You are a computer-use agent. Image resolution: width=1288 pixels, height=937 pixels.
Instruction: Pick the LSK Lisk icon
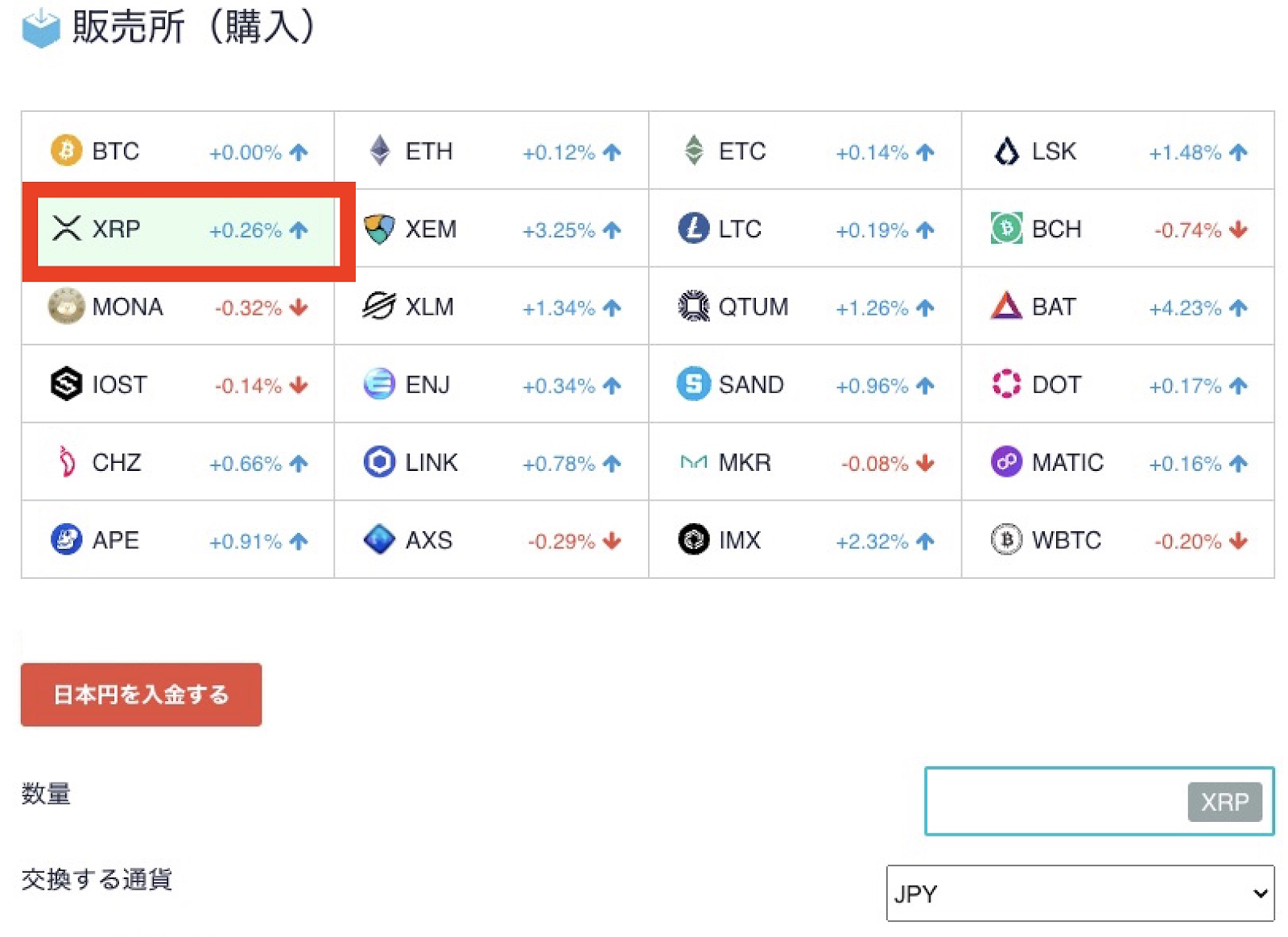pyautogui.click(x=1006, y=151)
